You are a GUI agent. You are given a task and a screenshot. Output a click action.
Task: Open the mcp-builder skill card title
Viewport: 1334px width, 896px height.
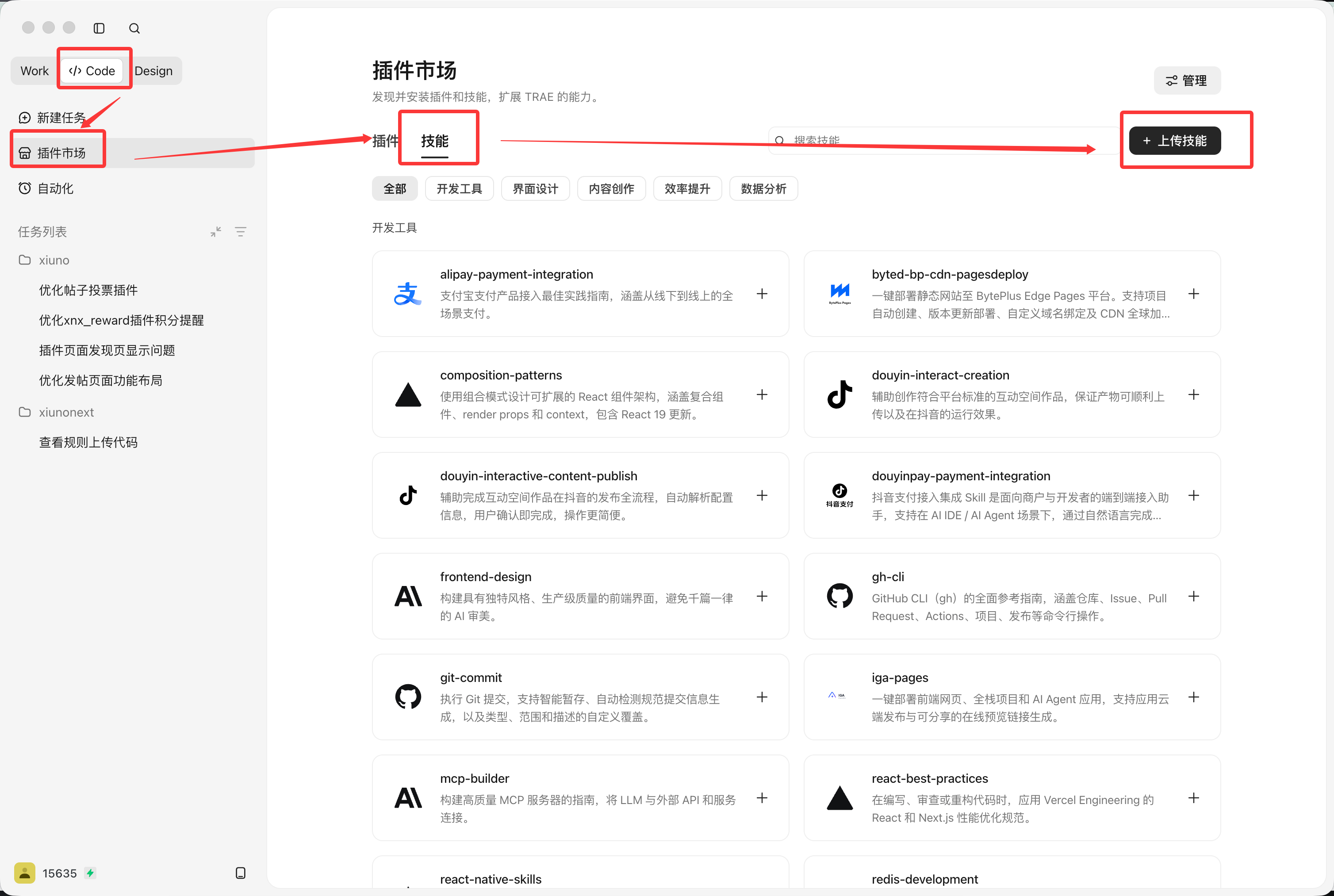click(475, 778)
